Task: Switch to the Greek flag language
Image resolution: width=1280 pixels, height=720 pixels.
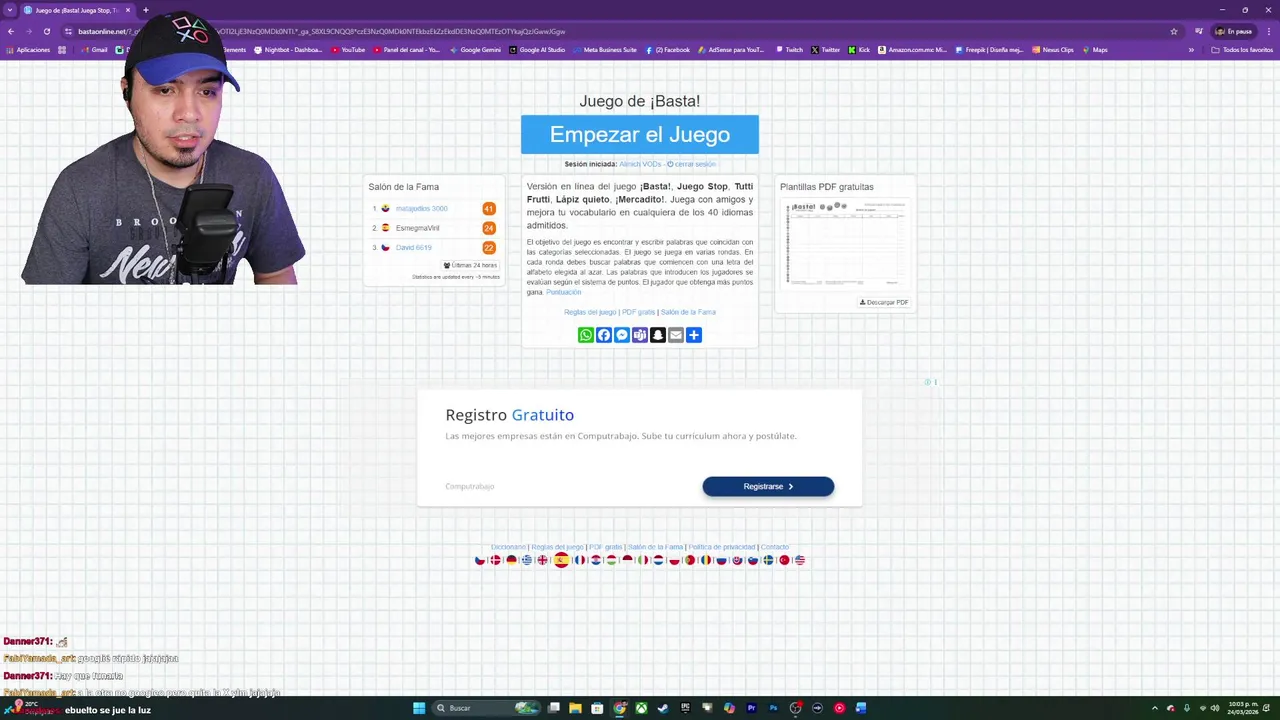Action: click(x=527, y=560)
